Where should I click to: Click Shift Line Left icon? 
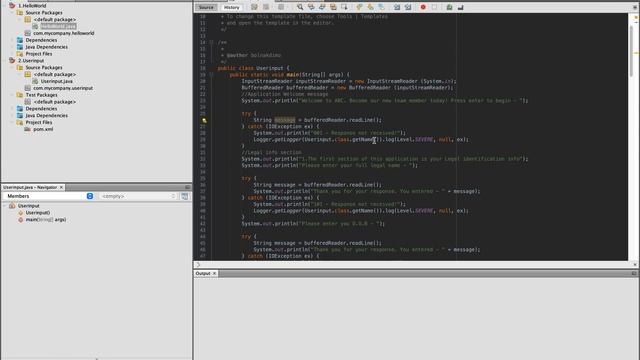click(397, 7)
